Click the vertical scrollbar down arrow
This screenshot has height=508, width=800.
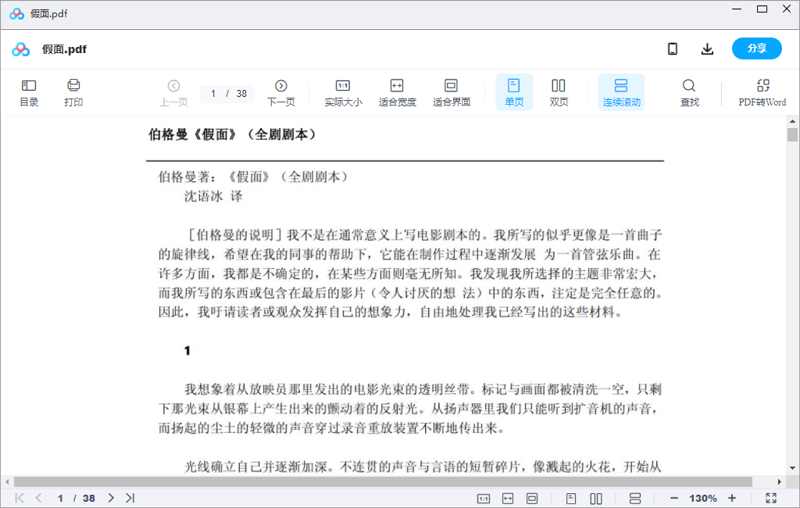[x=792, y=469]
